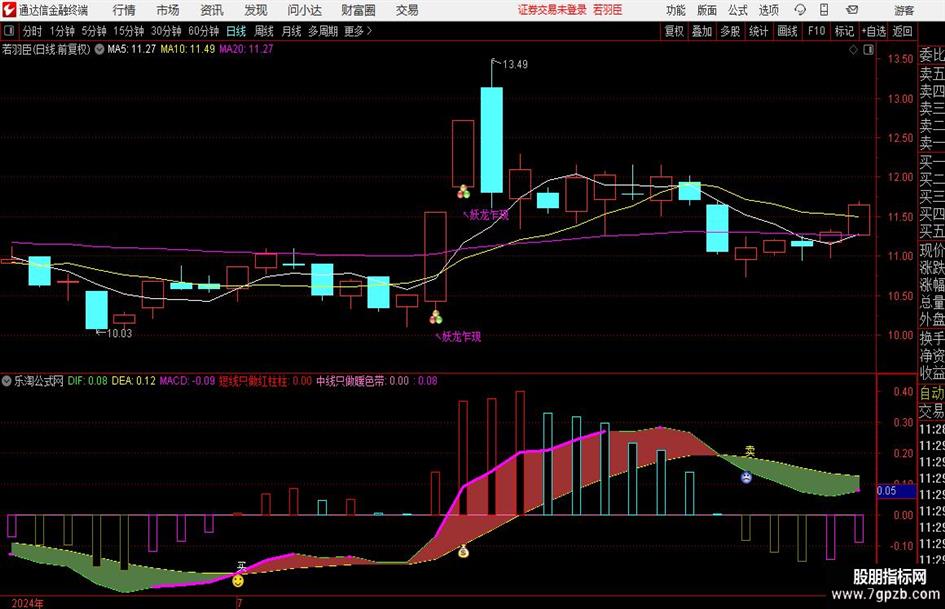Open the 公式 menu

pos(738,10)
